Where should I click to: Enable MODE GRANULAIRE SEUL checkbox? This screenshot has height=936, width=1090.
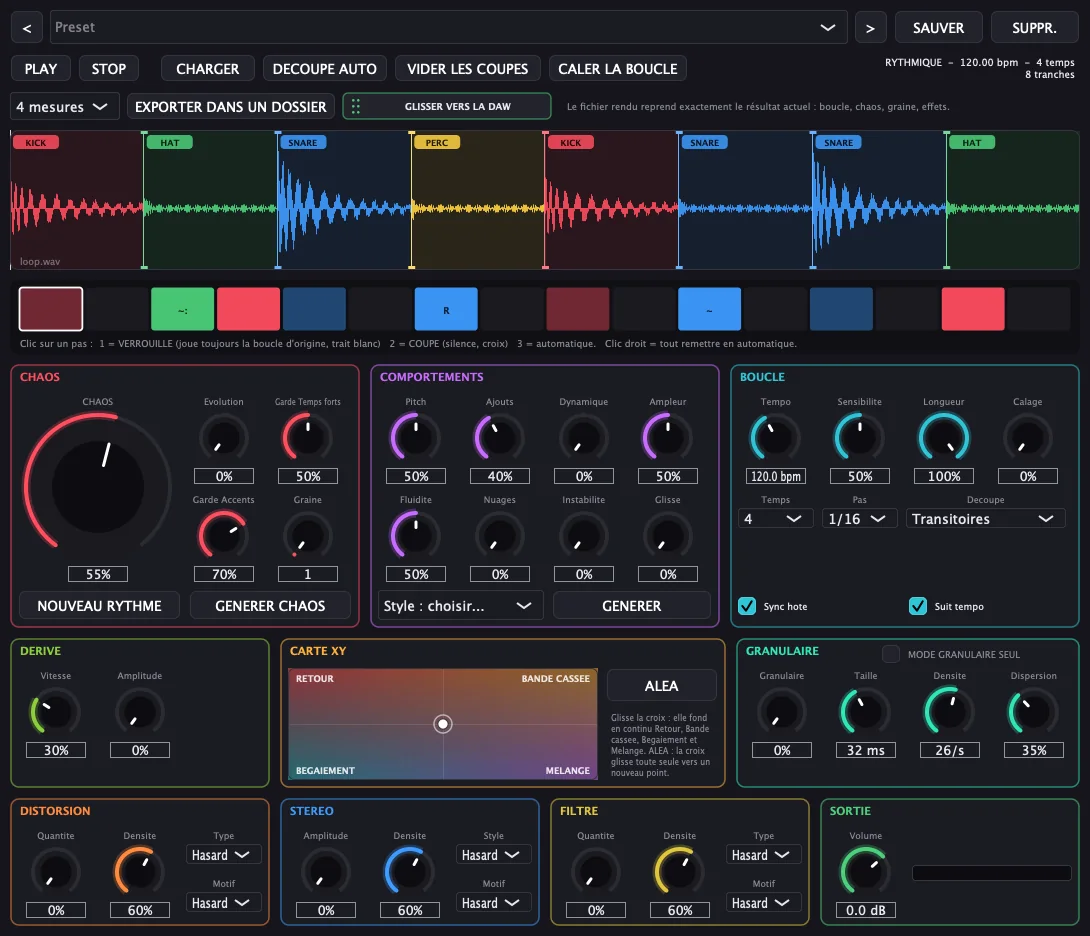[x=891, y=654]
